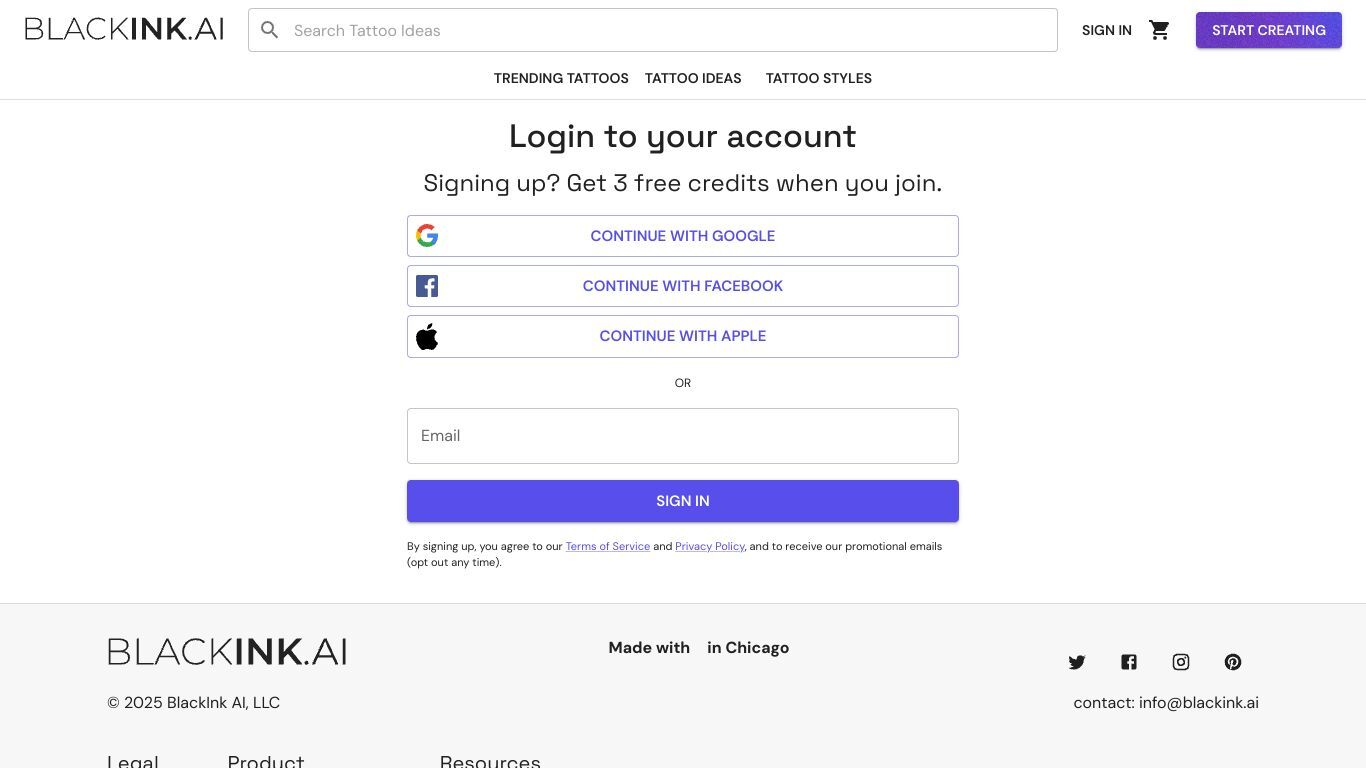Choose Continue with Apple
Screen dimensions: 1366x768
click(x=683, y=336)
